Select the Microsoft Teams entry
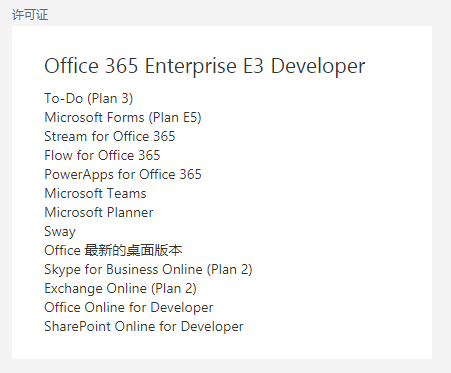Image resolution: width=451 pixels, height=373 pixels. pos(95,193)
